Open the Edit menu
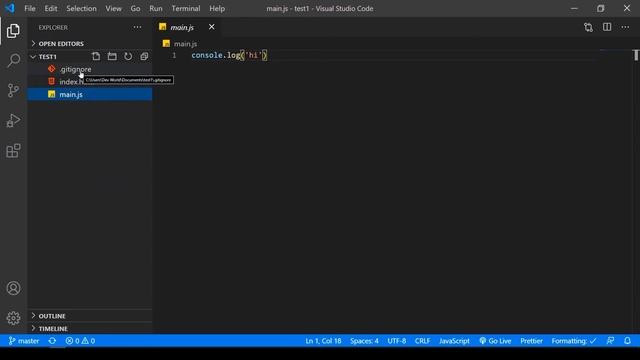This screenshot has width=640, height=360. (51, 8)
